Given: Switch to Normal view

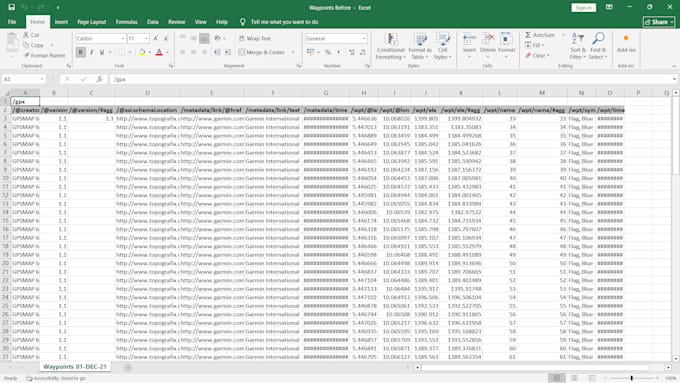Looking at the screenshot, I should point(556,378).
